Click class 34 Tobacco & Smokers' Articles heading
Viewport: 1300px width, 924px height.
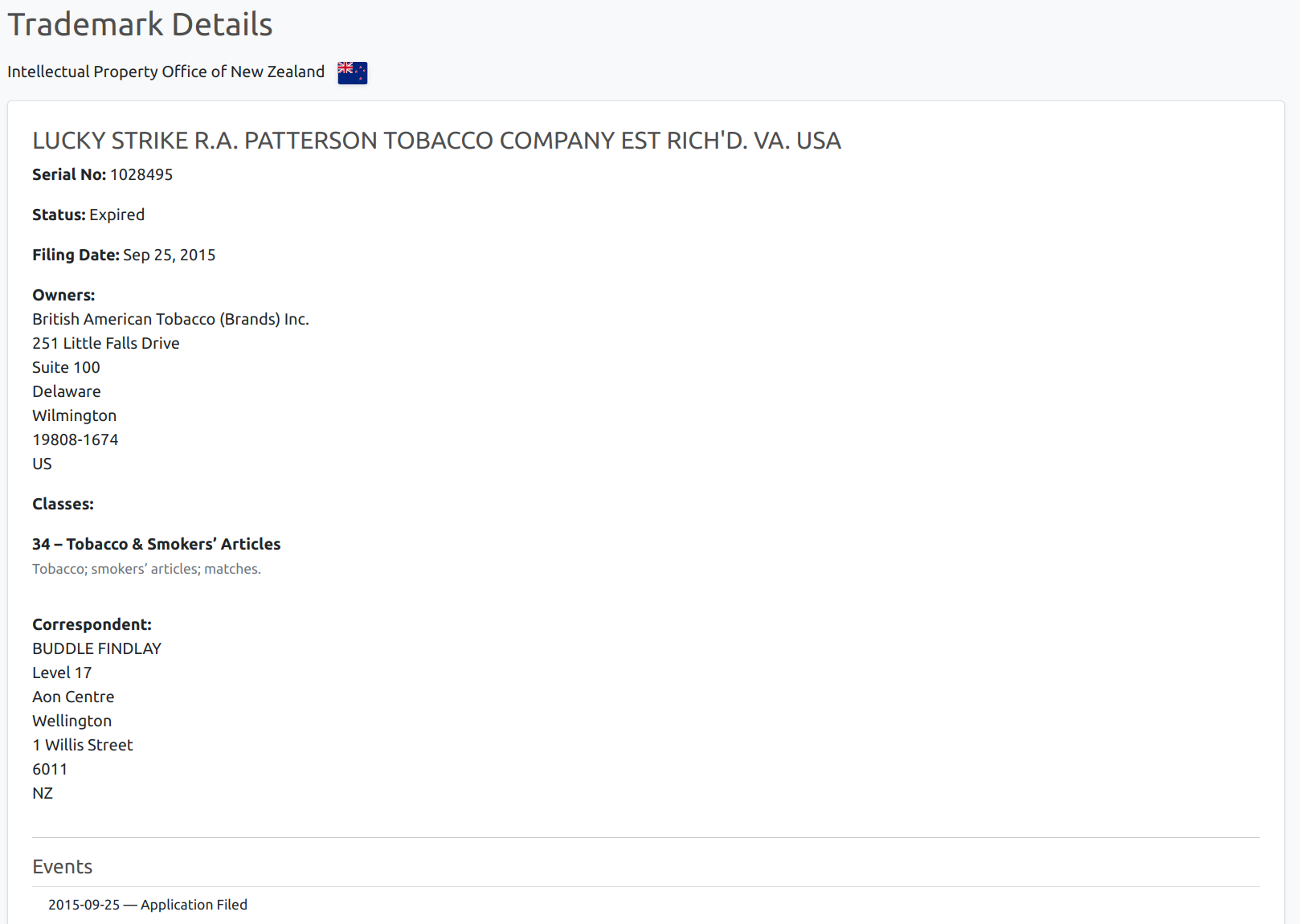click(x=157, y=544)
